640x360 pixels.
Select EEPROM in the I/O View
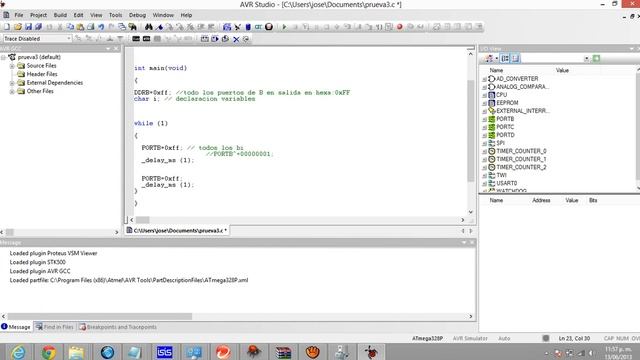click(x=507, y=103)
